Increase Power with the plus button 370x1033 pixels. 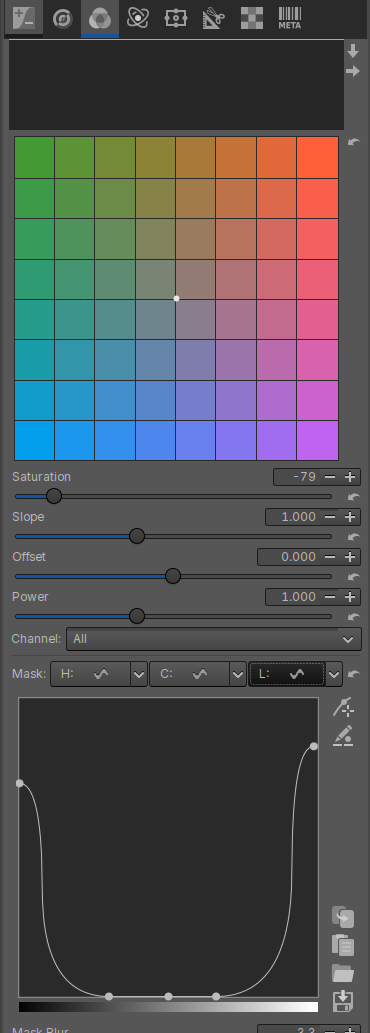click(350, 598)
